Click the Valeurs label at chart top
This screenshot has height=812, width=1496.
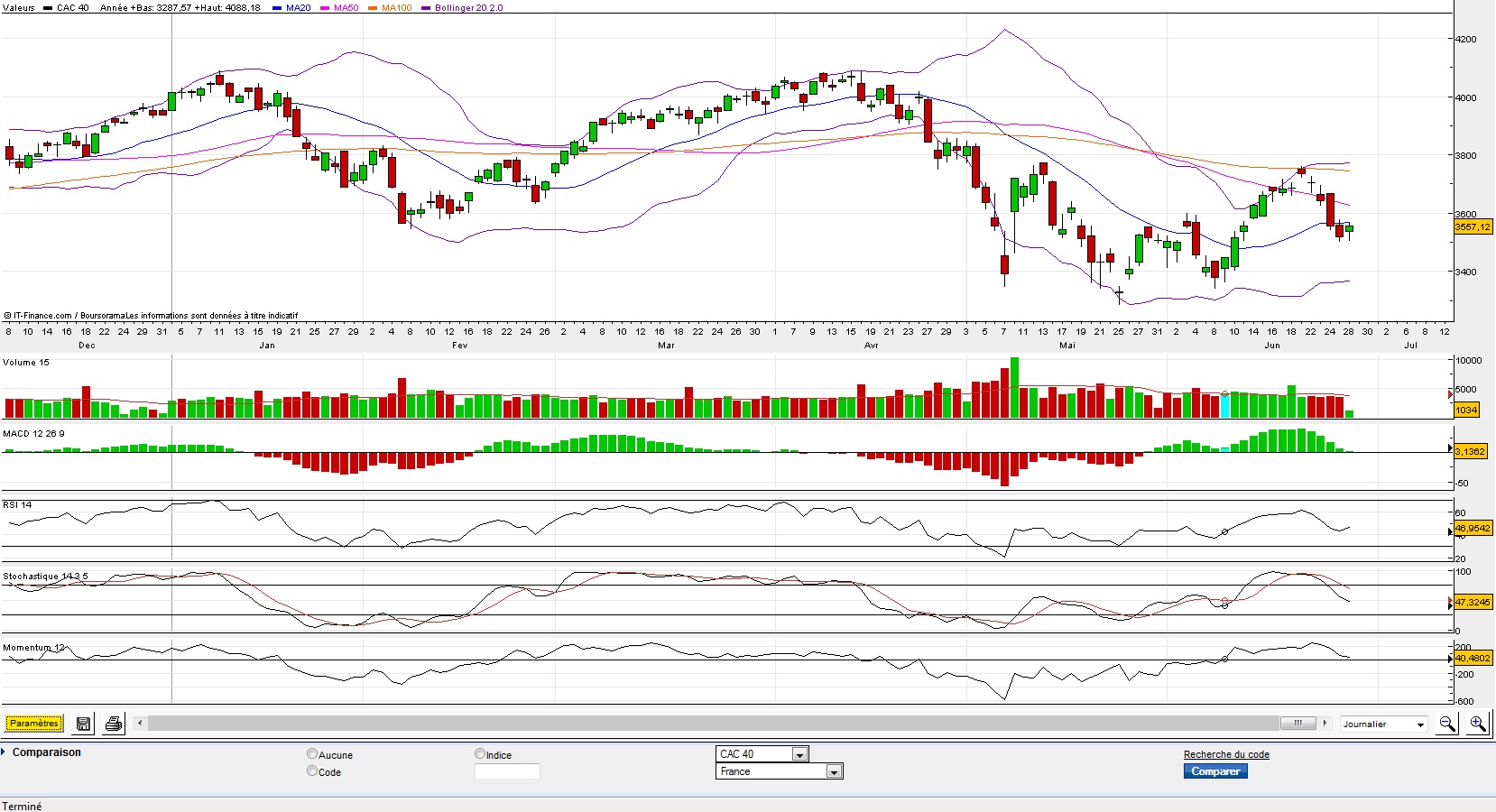click(x=19, y=8)
